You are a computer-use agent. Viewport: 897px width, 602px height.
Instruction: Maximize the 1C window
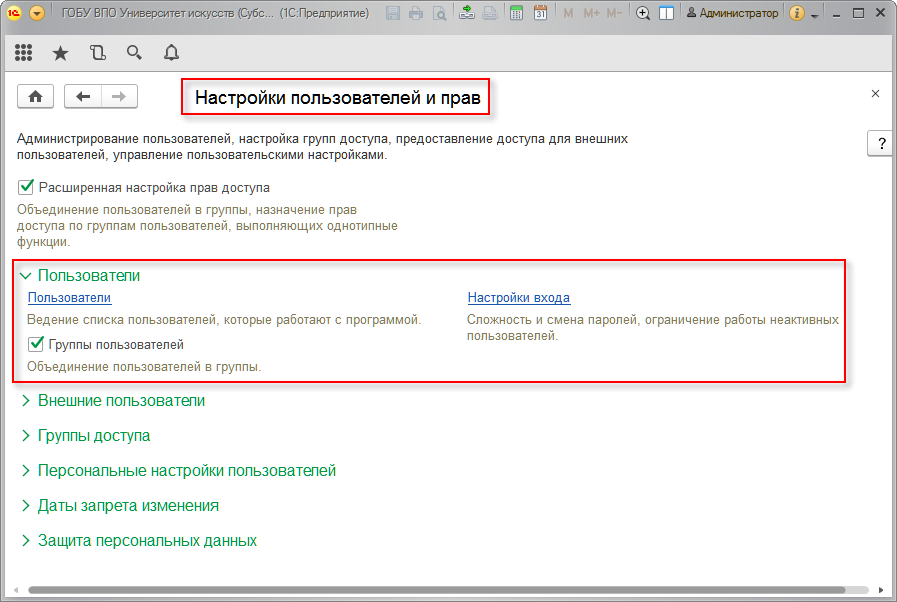click(858, 13)
